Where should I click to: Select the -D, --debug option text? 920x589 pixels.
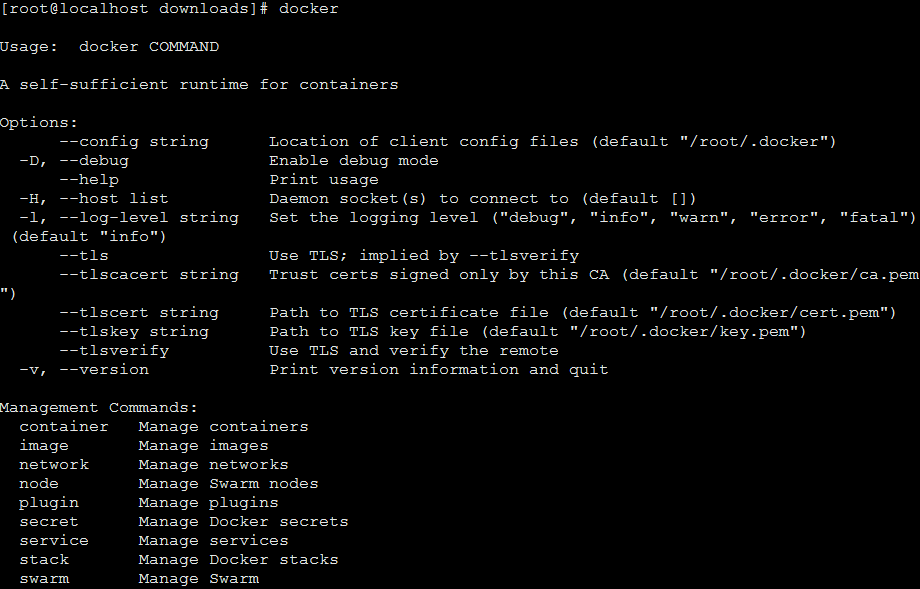74,161
